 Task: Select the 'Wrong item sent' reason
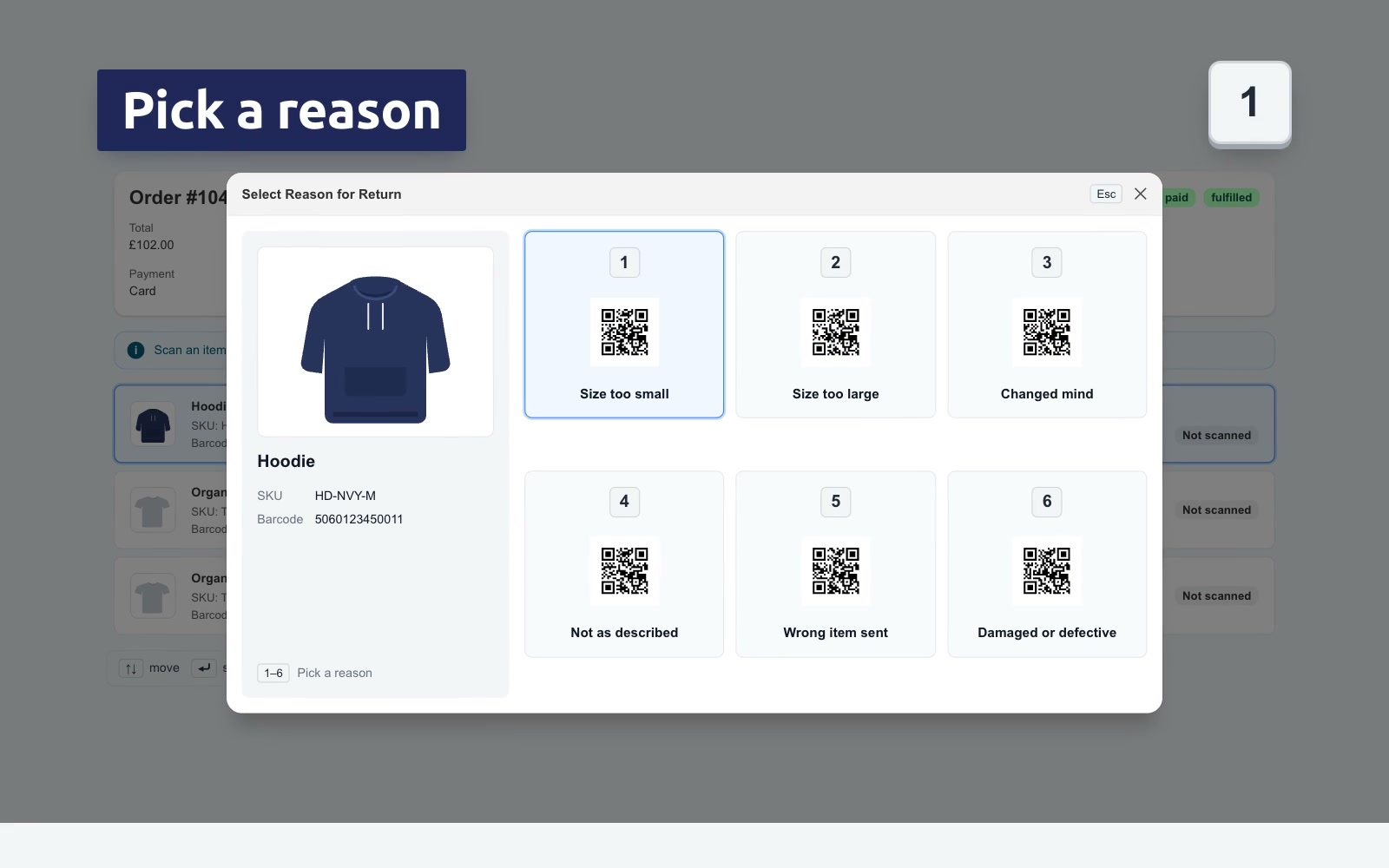click(835, 564)
